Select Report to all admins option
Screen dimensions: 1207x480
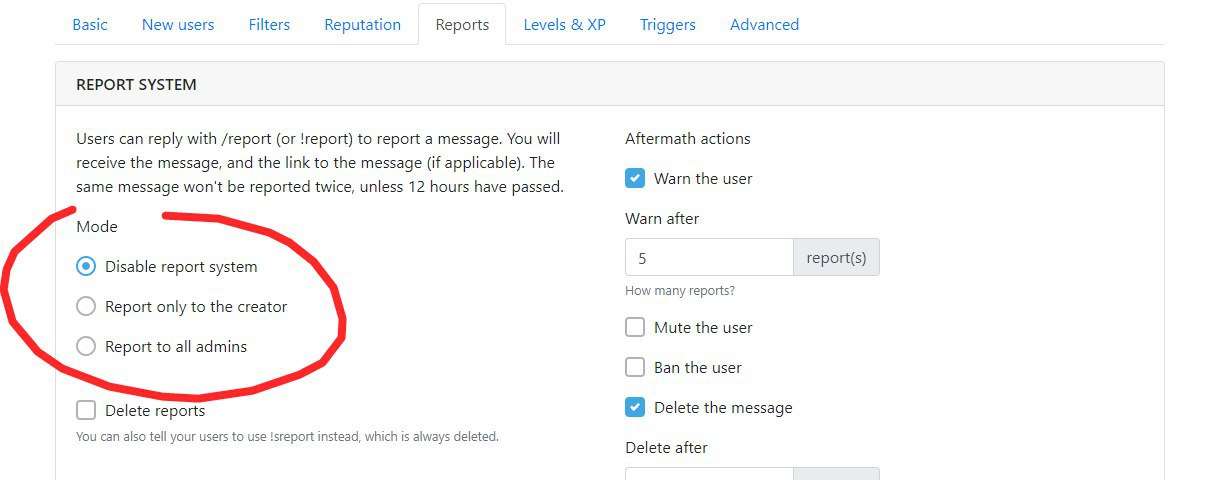(86, 347)
